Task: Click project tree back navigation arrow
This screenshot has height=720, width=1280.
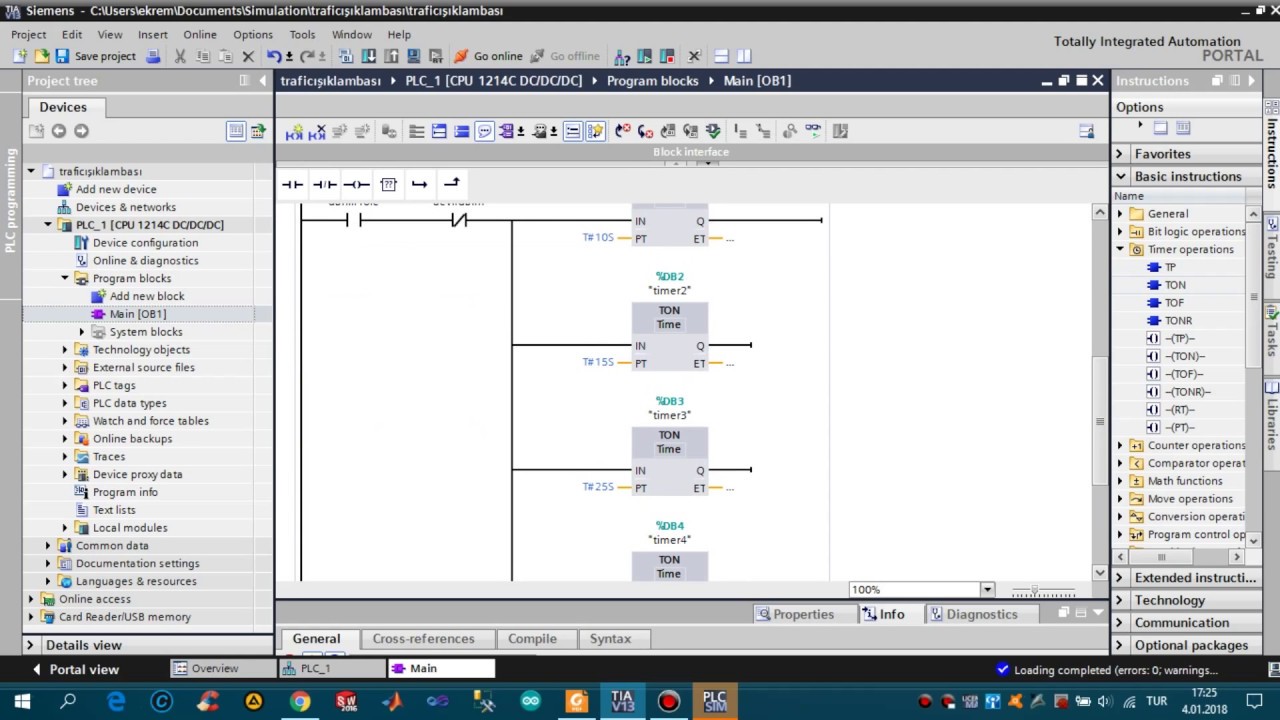Action: pyautogui.click(x=58, y=131)
